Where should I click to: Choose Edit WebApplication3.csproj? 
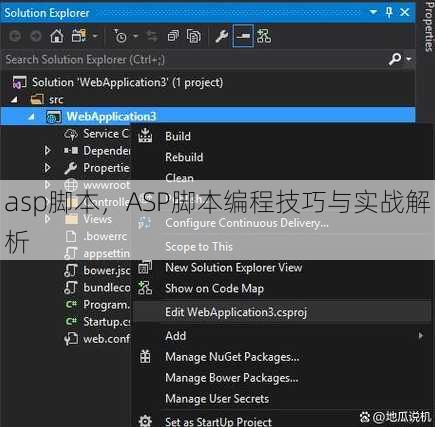pos(236,312)
